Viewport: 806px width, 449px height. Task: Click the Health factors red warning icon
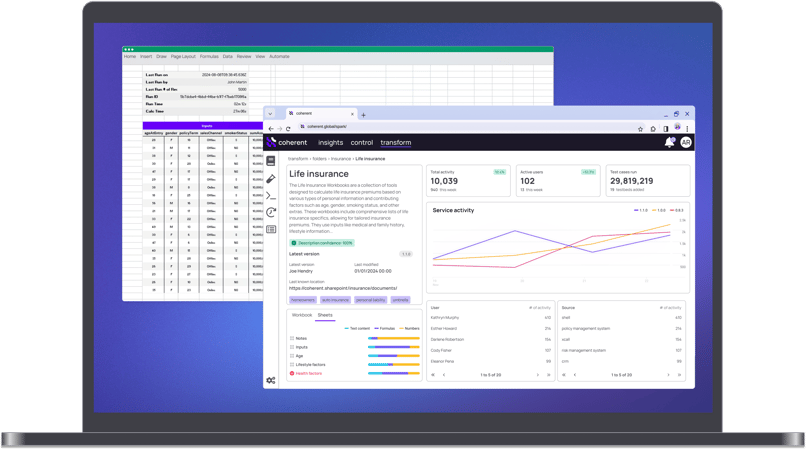[292, 373]
